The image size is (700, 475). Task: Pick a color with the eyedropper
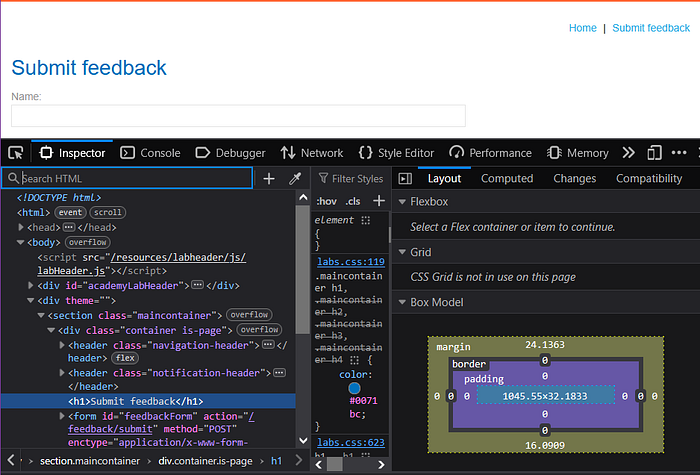(295, 179)
